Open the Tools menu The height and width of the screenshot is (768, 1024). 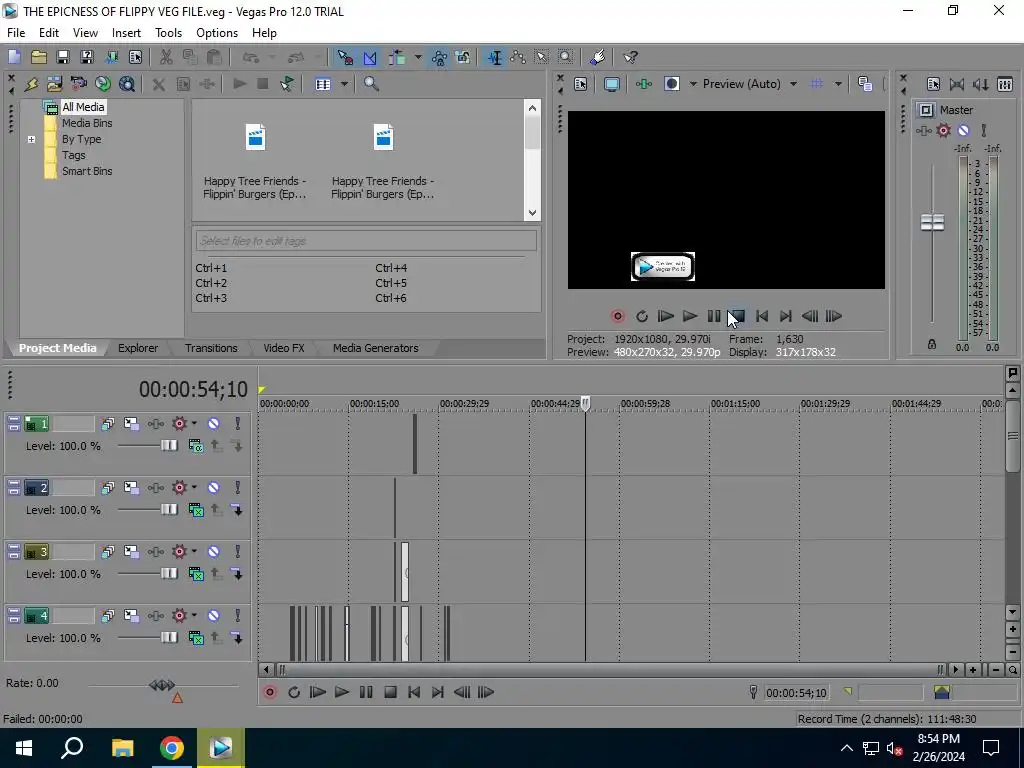(168, 33)
